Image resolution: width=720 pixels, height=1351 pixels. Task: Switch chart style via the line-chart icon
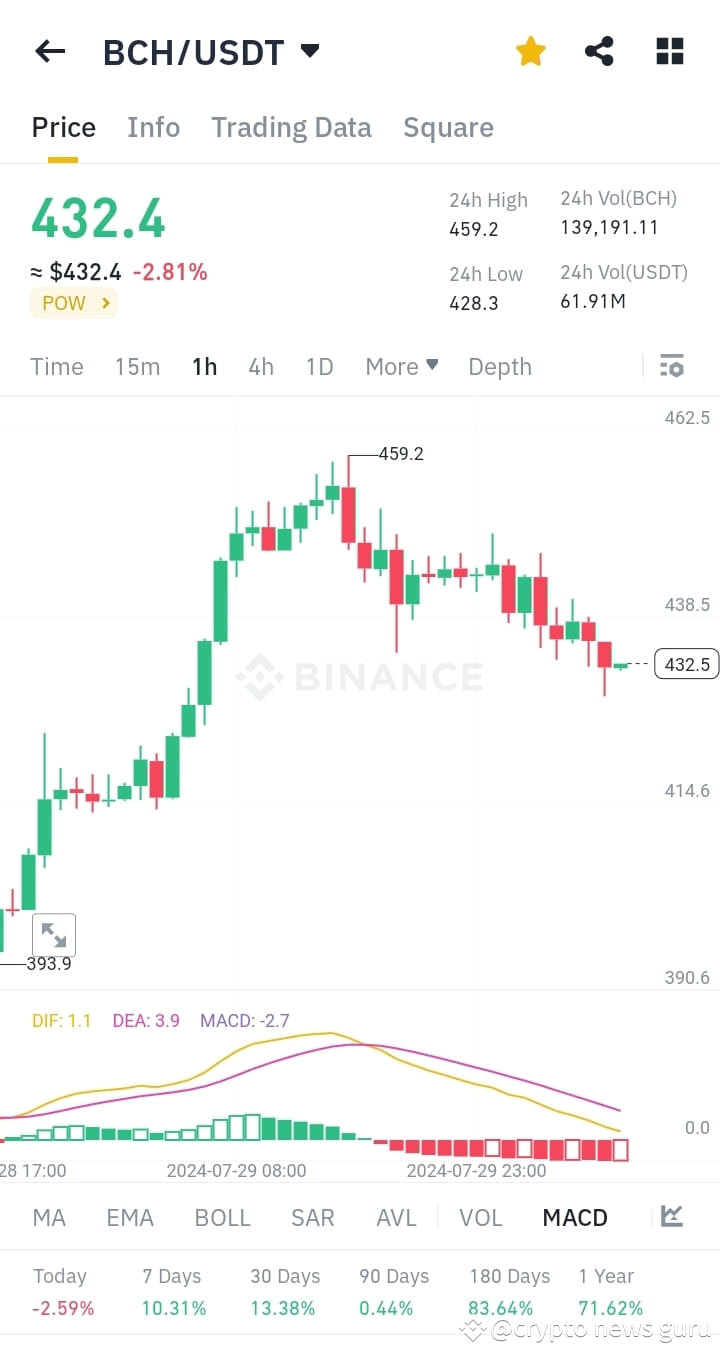pyautogui.click(x=671, y=1217)
